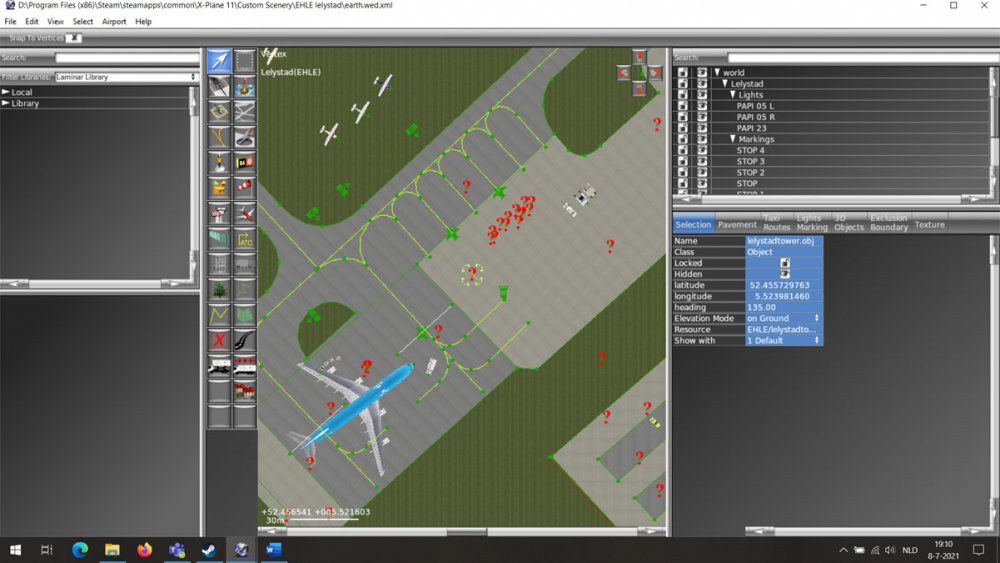Select the Vertex arrow tool

[x=219, y=60]
